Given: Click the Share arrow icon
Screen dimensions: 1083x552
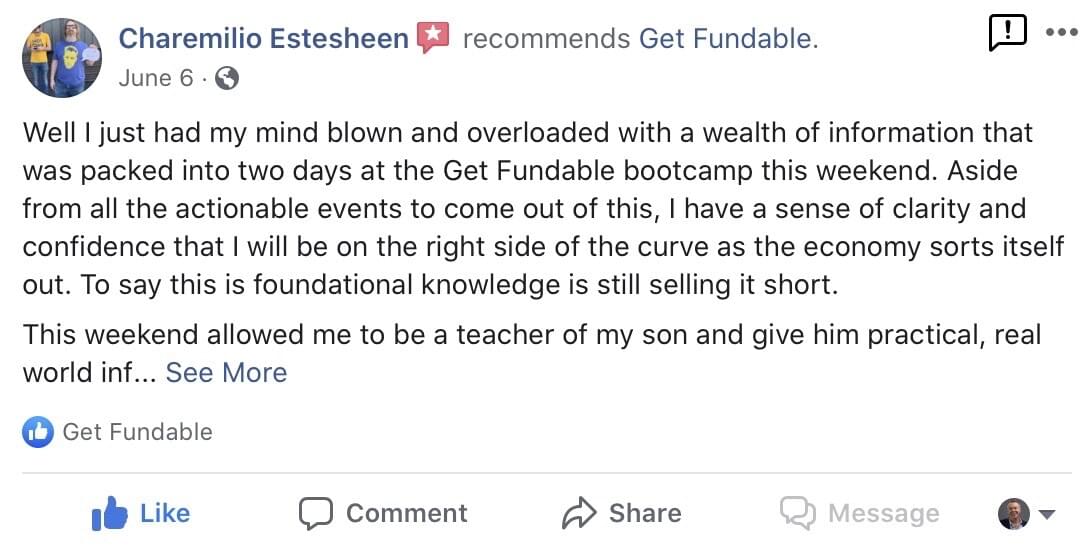Looking at the screenshot, I should [579, 513].
